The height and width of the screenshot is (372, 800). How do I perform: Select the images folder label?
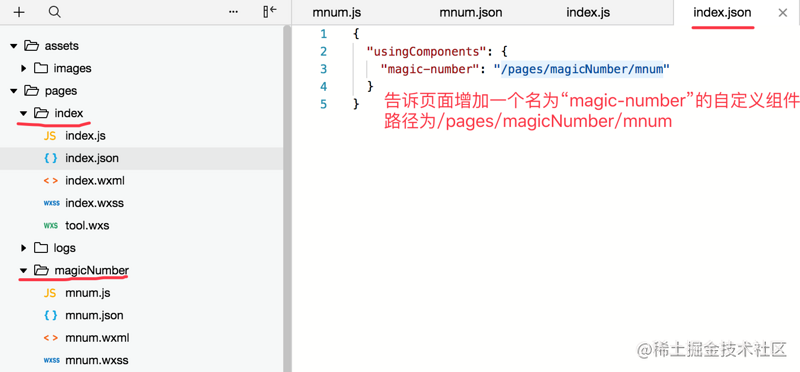(x=72, y=68)
